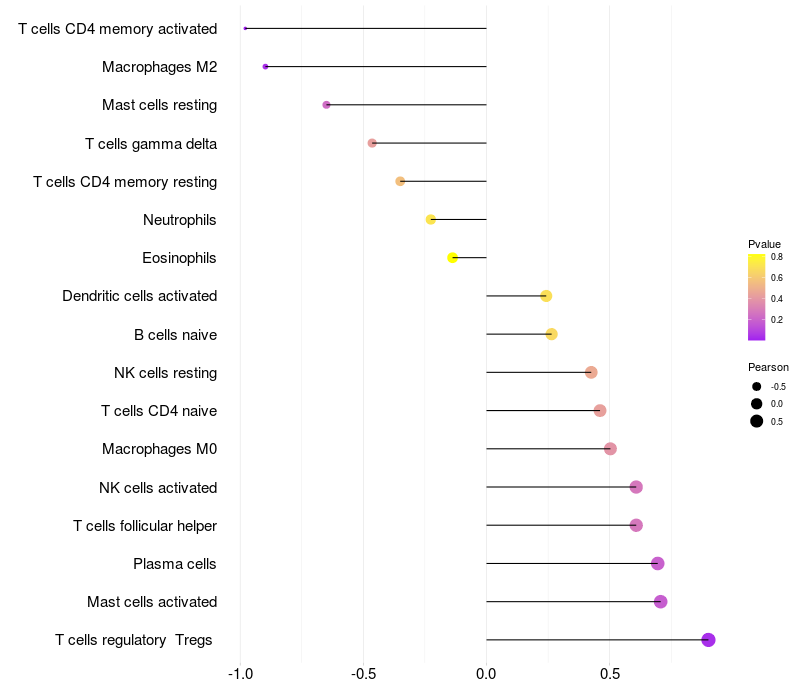Click the Pvalue color gradient bar
Image resolution: width=800 pixels, height=700 pixels.
[756, 297]
